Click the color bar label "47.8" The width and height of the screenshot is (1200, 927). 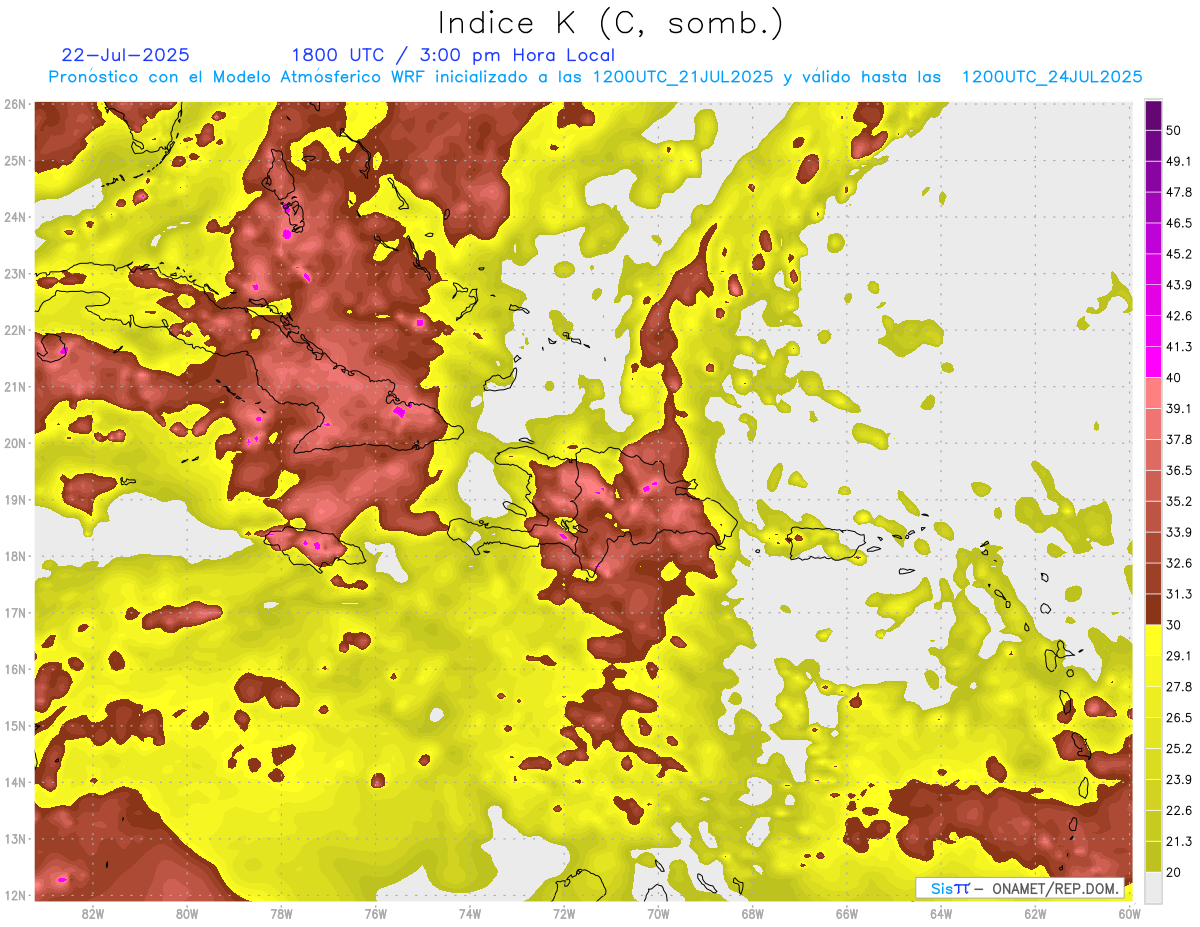pos(1178,193)
